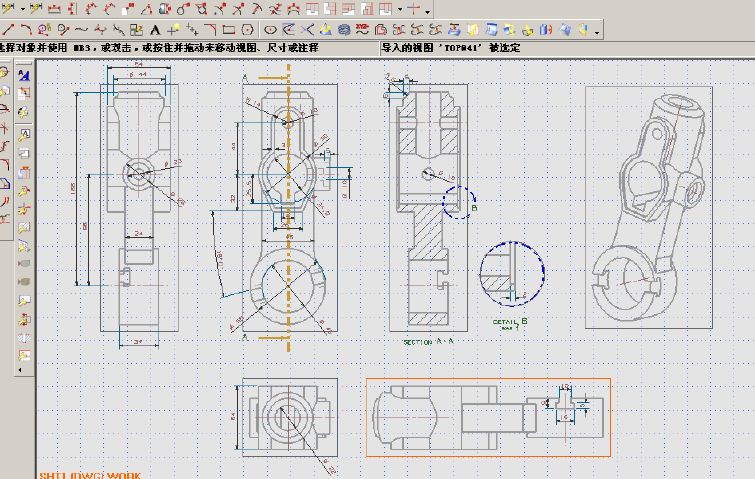755x479 pixels.
Task: Expand the left vertical toolbar bottom arrow
Action: coord(20,370)
